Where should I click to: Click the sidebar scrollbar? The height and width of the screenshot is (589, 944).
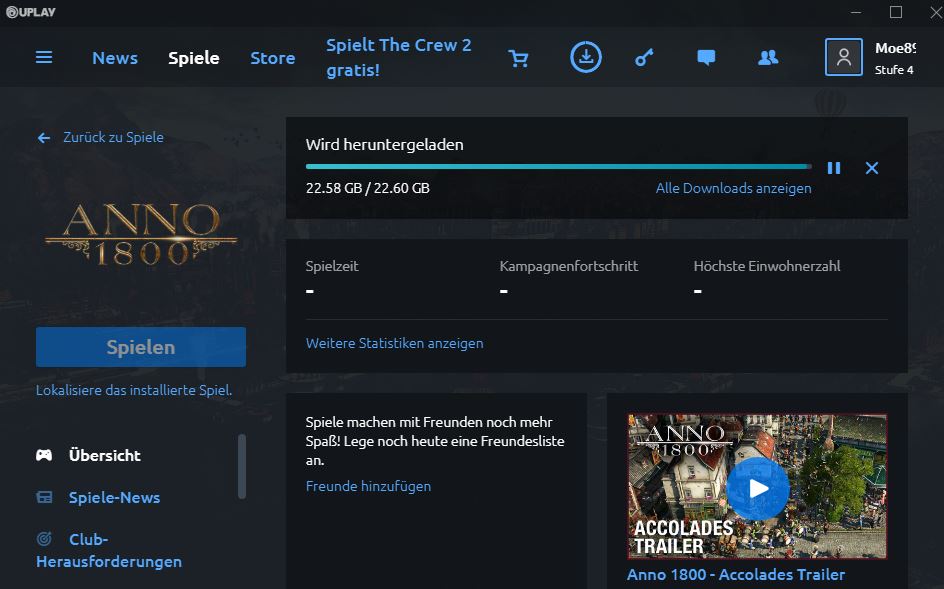[x=242, y=467]
